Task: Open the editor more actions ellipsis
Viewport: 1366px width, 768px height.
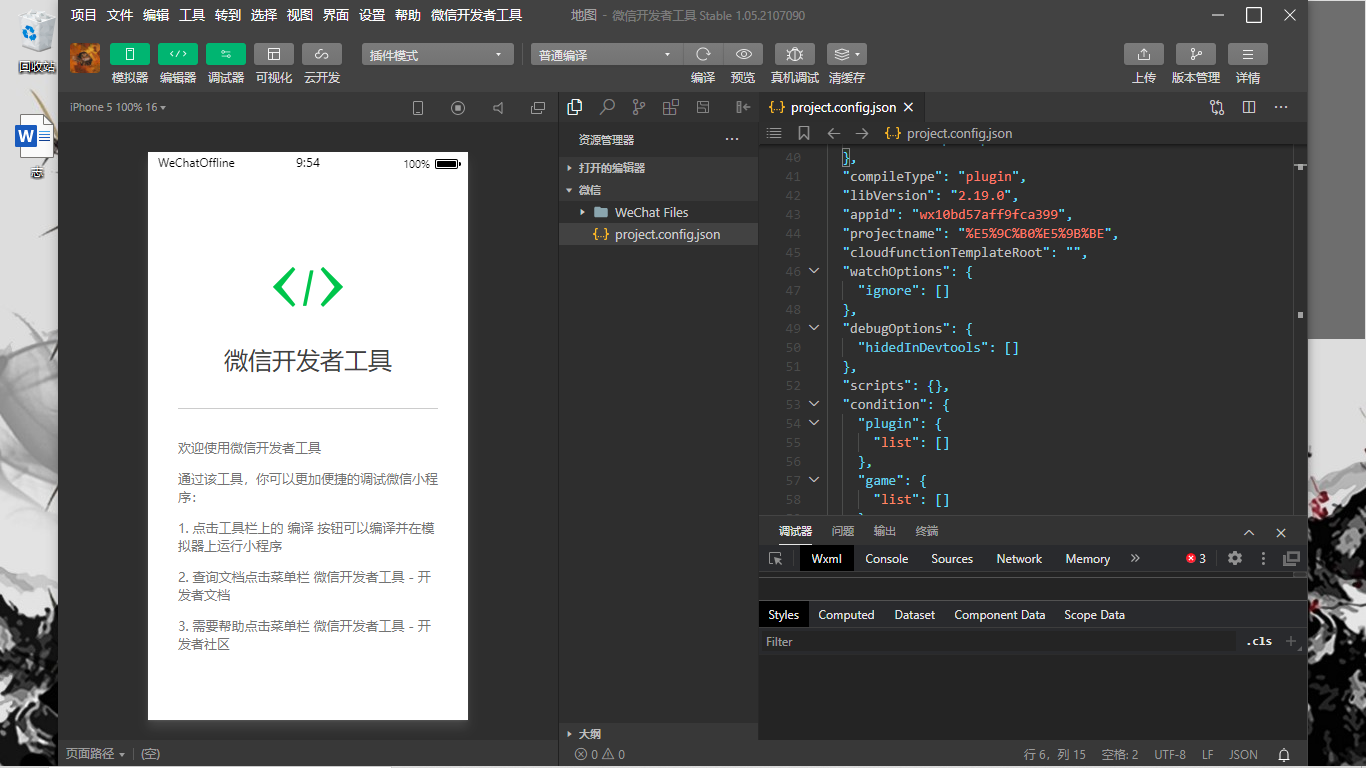Action: pos(1281,107)
